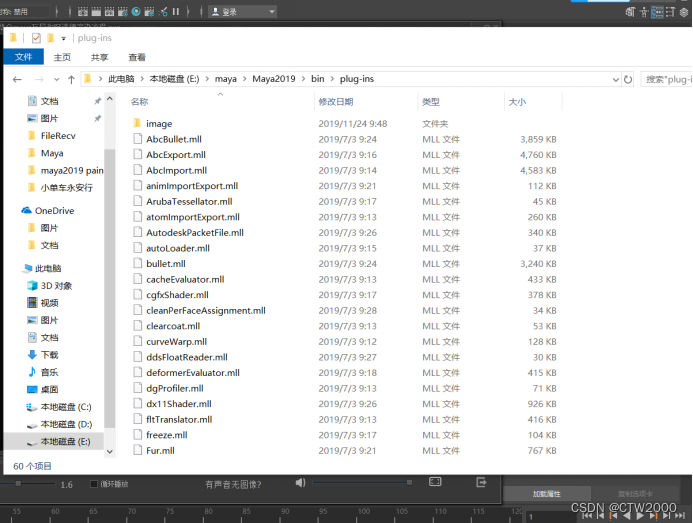Click the speaker mute icon in player
The image size is (693, 523).
point(301,482)
